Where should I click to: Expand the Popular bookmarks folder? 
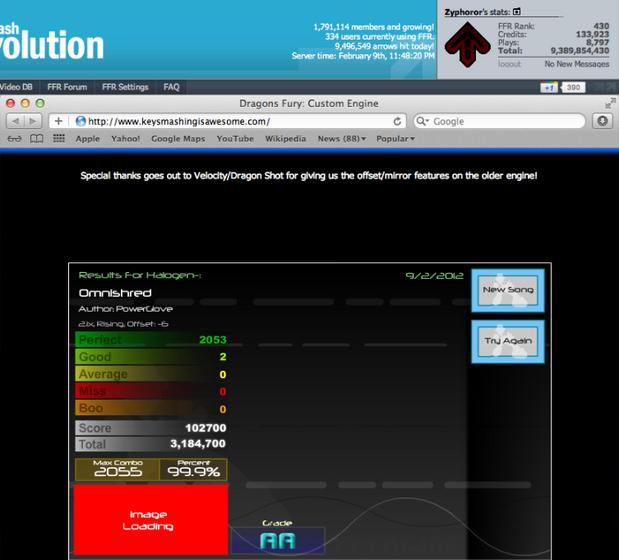point(395,139)
